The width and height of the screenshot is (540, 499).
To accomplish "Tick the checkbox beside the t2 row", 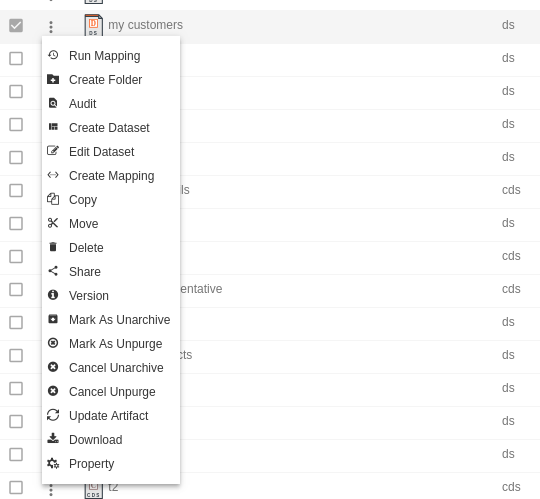I will [x=16, y=487].
